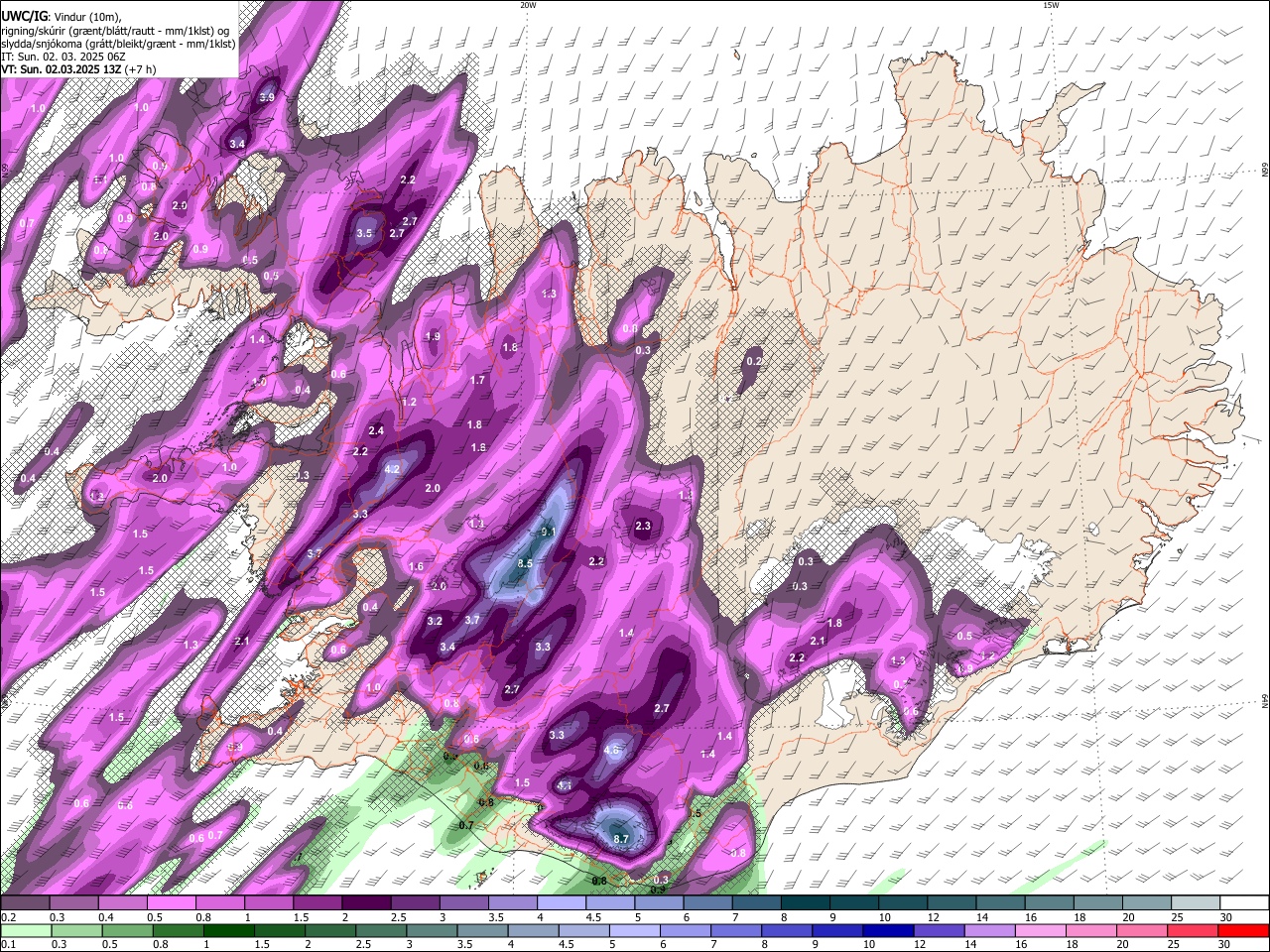The height and width of the screenshot is (952, 1270).
Task: Click the 9.1 snowfall value label
Action: click(548, 533)
